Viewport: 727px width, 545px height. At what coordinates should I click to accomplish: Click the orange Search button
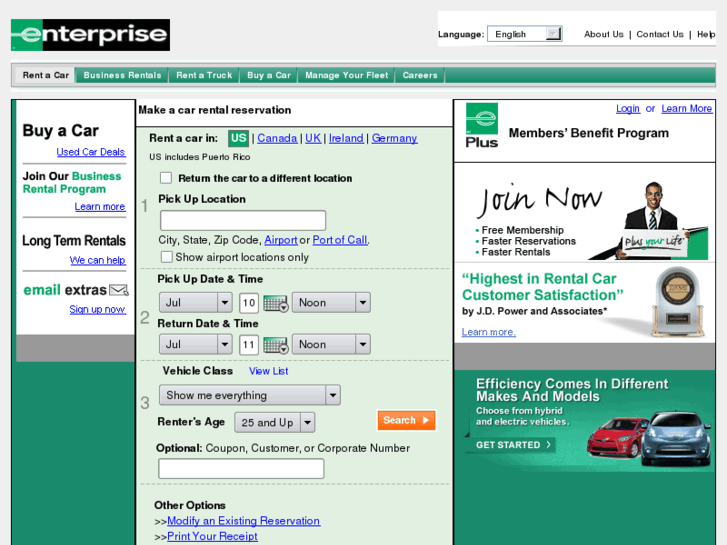[406, 421]
